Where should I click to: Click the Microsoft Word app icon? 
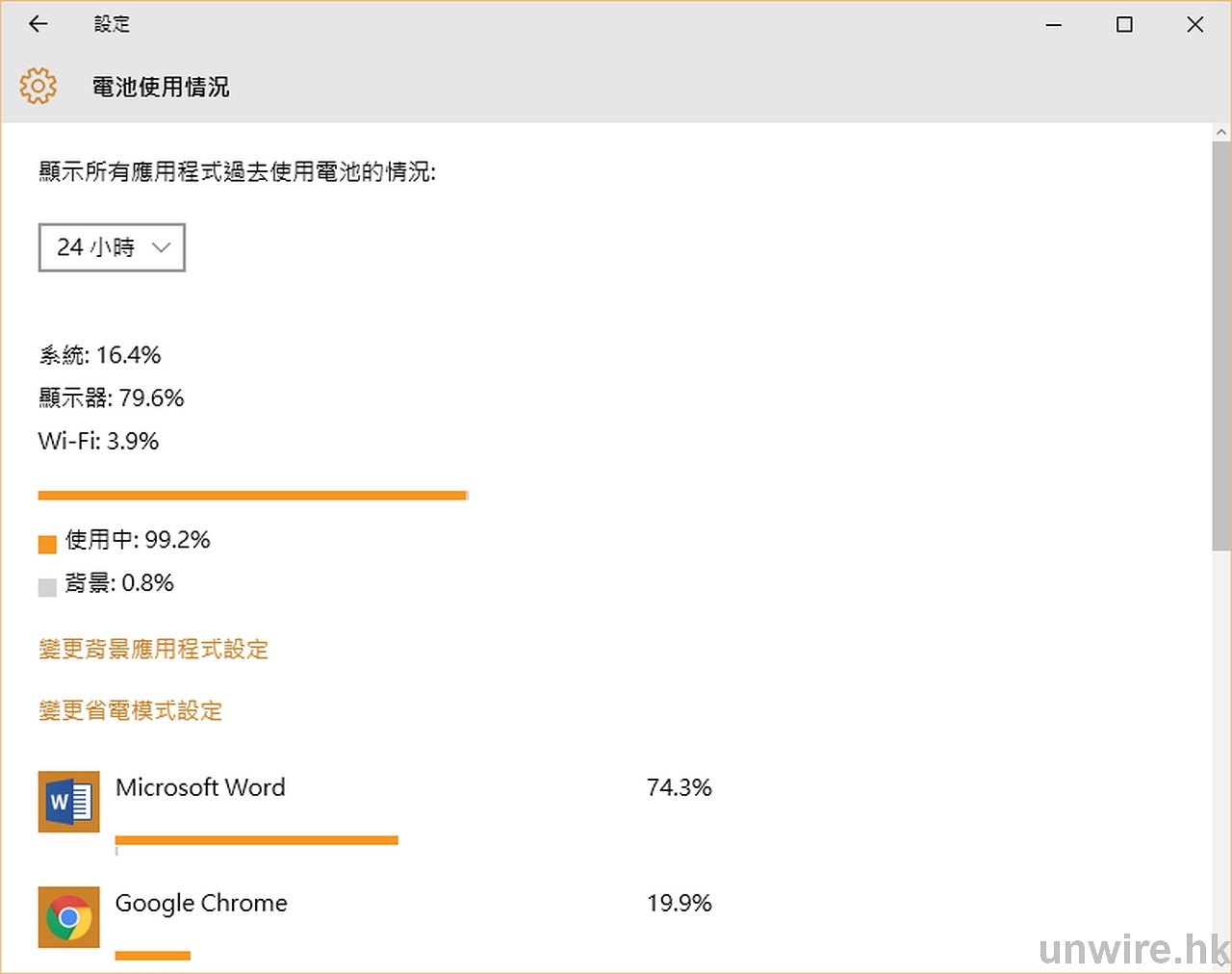pos(69,801)
